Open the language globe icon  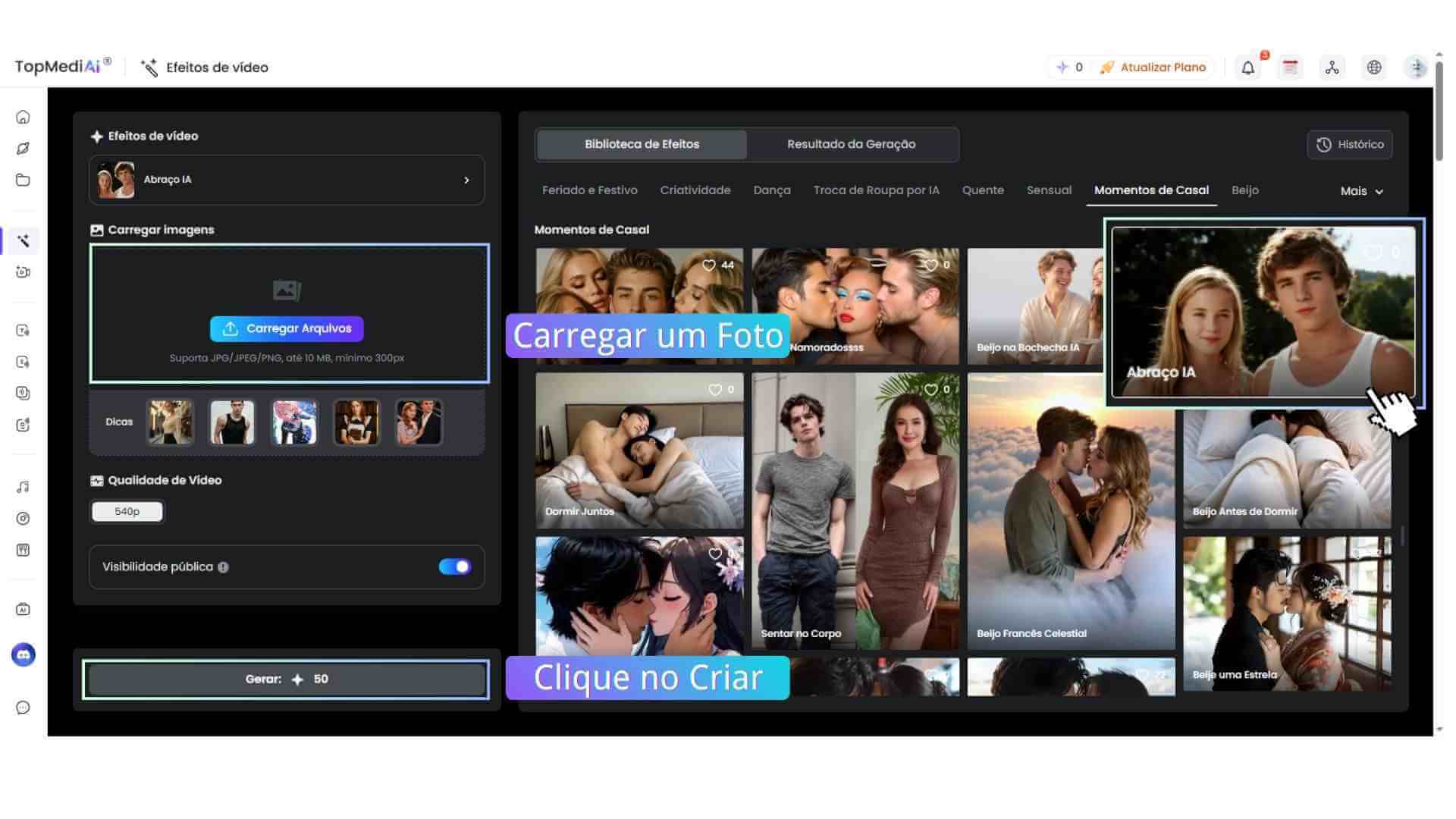pos(1374,67)
